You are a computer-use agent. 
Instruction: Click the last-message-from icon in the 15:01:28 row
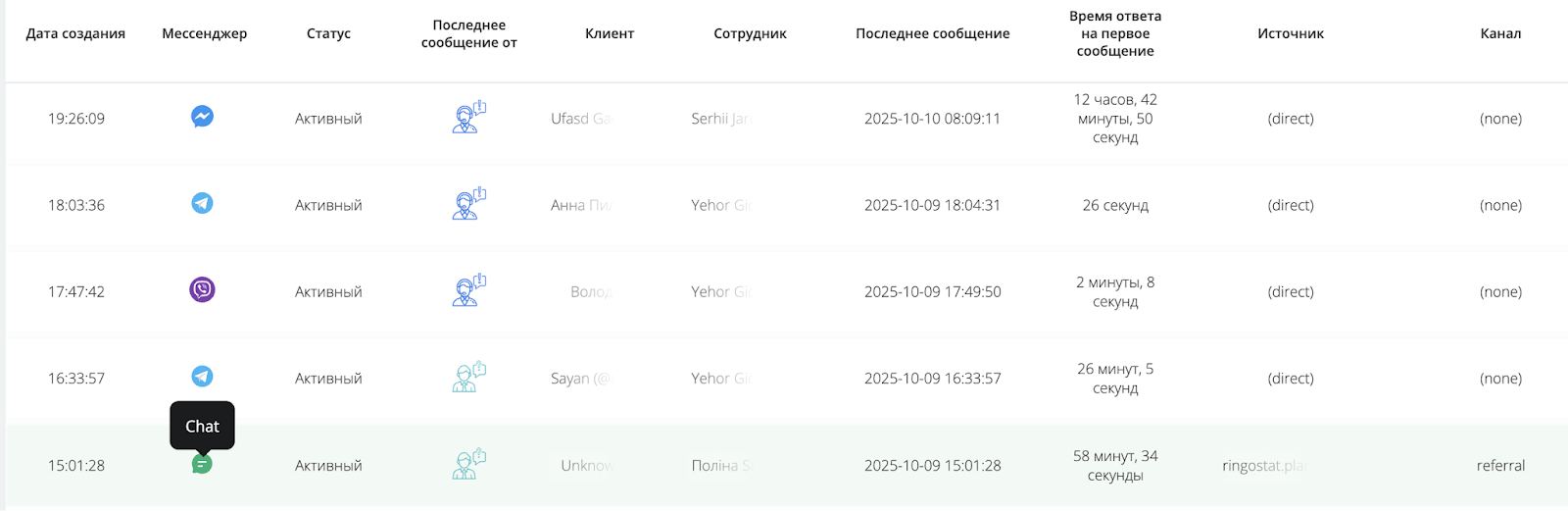pos(468,464)
